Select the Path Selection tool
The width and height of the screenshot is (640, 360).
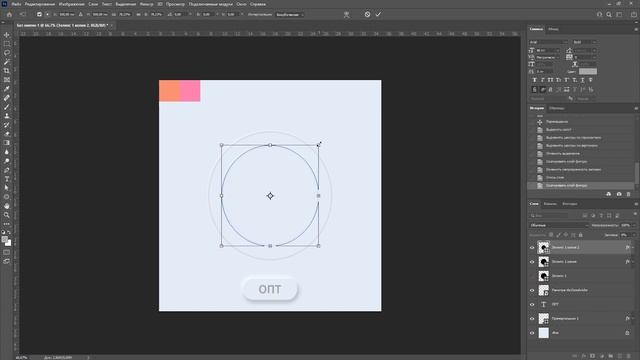click(x=7, y=188)
